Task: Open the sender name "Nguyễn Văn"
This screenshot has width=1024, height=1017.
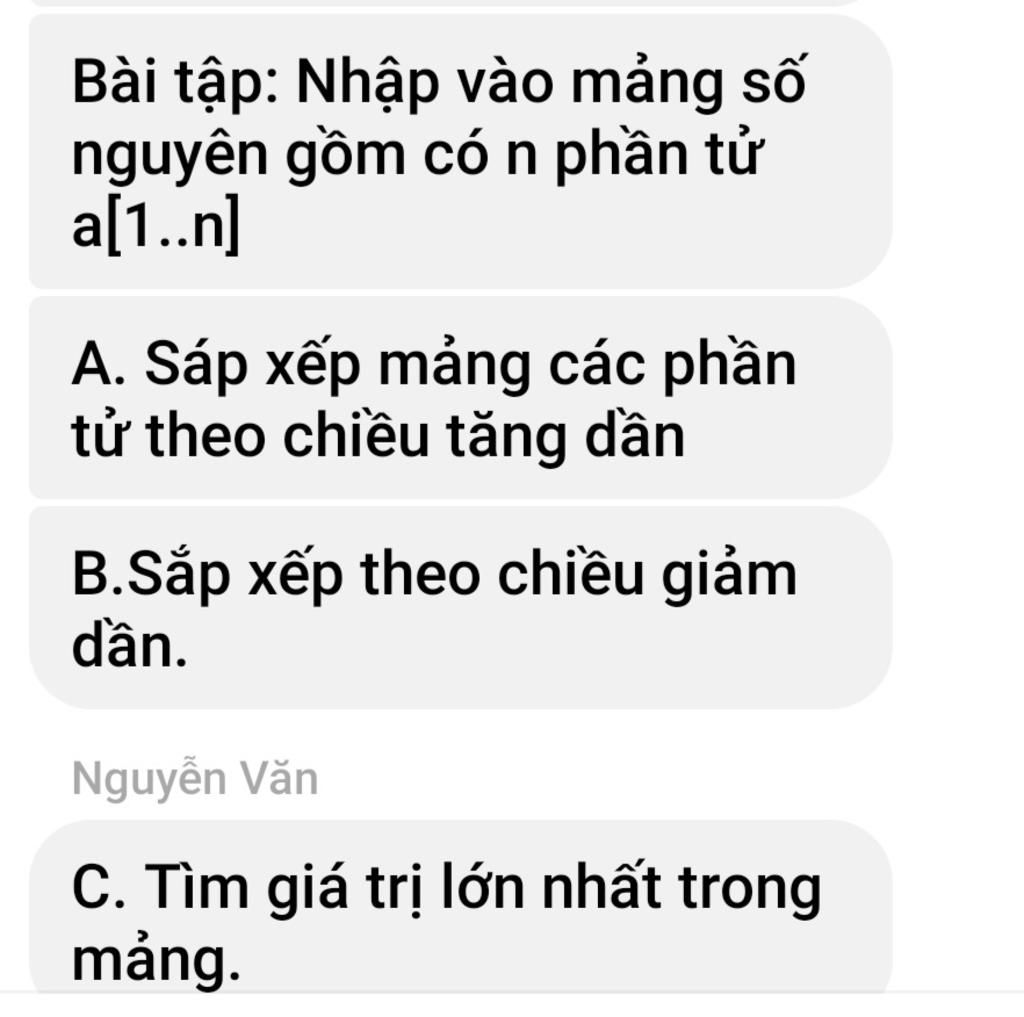Action: [x=195, y=780]
